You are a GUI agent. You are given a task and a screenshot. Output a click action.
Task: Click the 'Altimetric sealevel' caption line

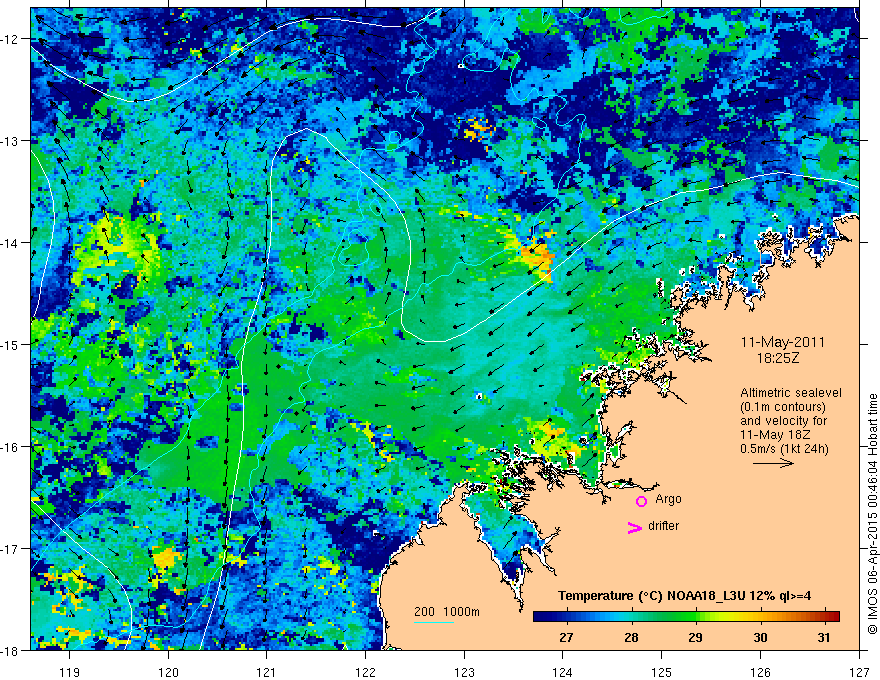791,393
